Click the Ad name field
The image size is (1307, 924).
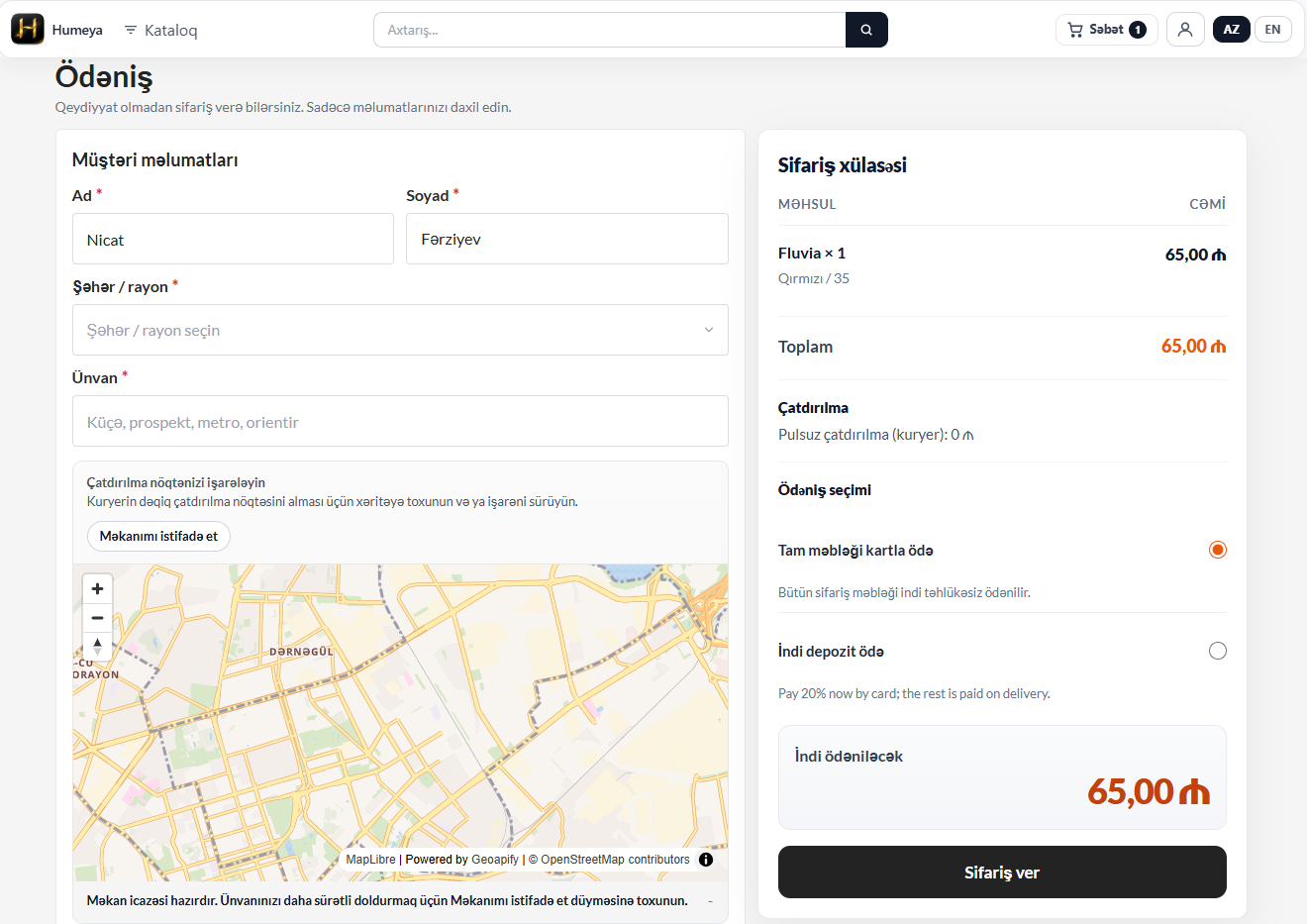pos(233,240)
